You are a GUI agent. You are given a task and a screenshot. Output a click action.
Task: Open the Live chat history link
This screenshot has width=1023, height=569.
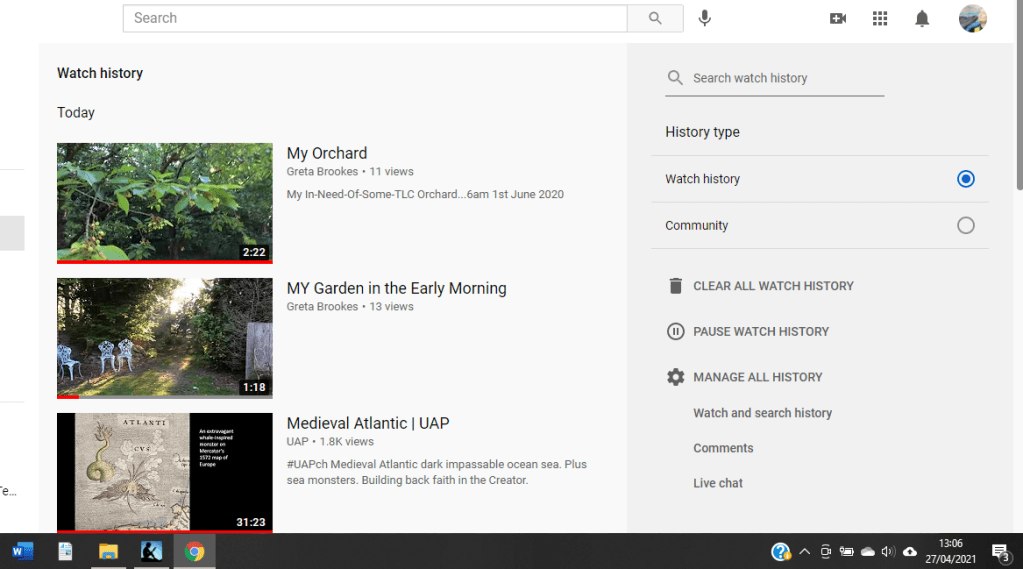[718, 483]
